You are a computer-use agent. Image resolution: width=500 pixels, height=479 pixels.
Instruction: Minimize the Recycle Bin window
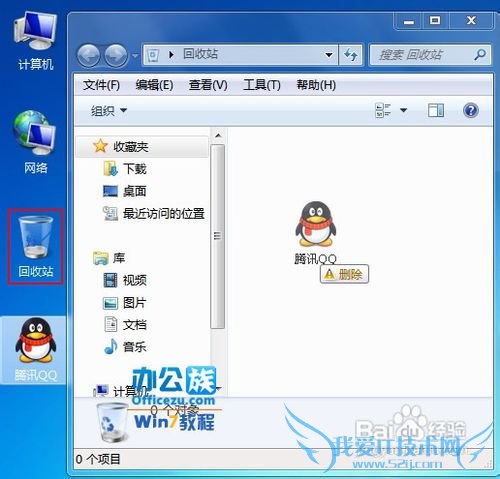409,21
